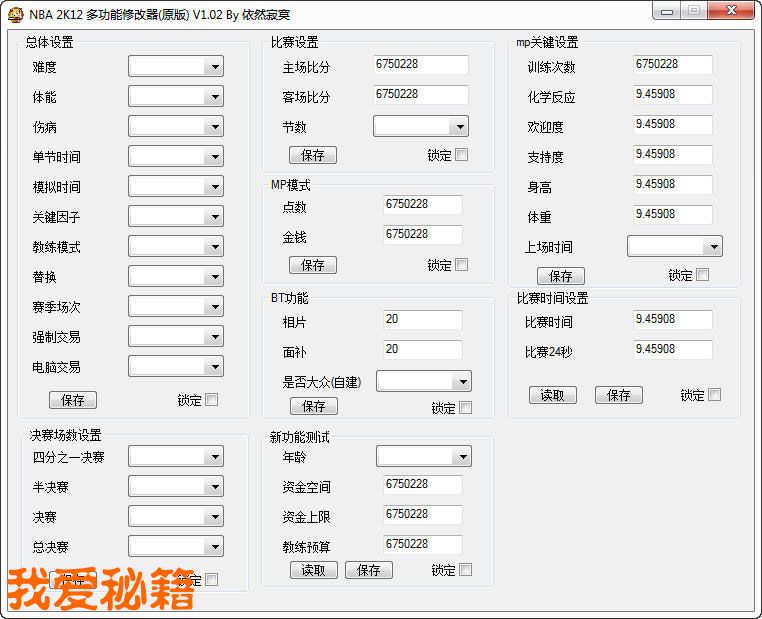Click the 主场比分 input field
The width and height of the screenshot is (762, 619).
420,65
